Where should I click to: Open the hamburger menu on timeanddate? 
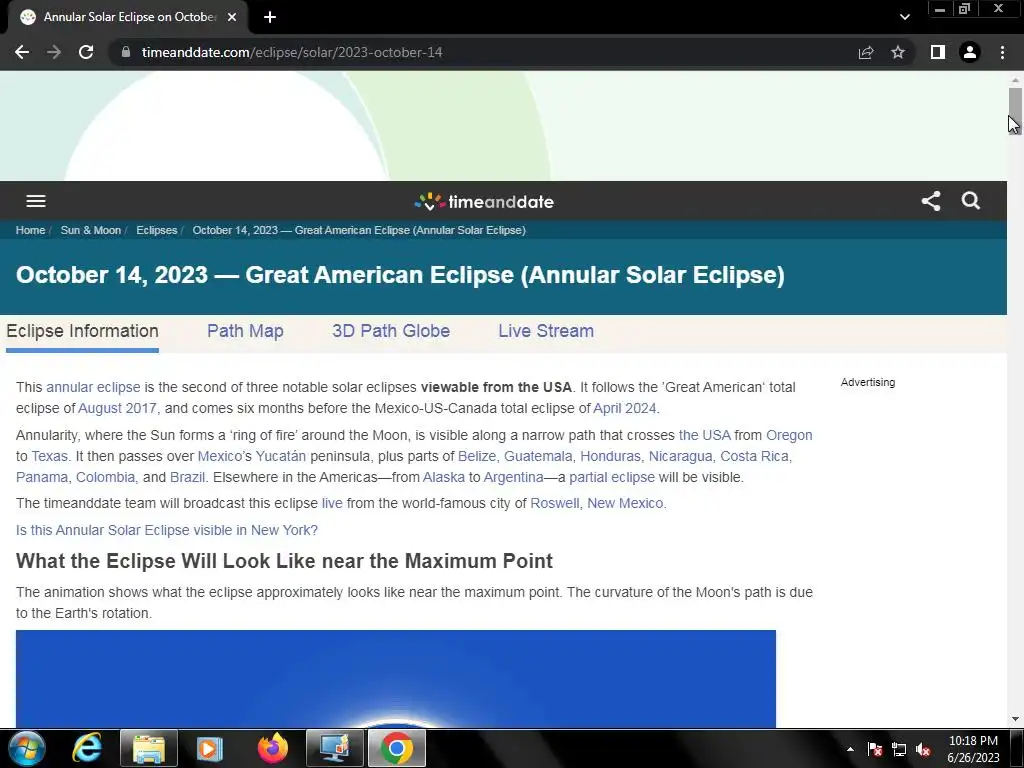[x=36, y=201]
